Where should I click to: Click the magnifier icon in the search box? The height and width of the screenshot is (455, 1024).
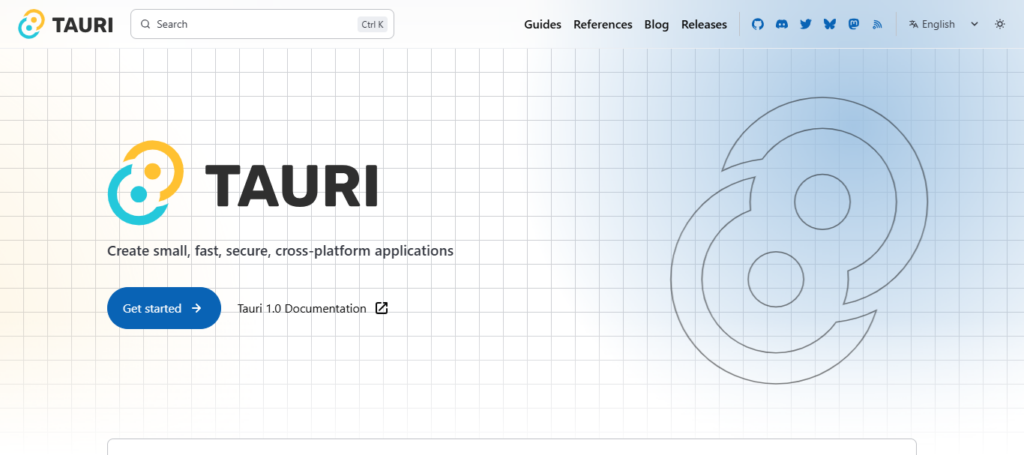click(146, 24)
